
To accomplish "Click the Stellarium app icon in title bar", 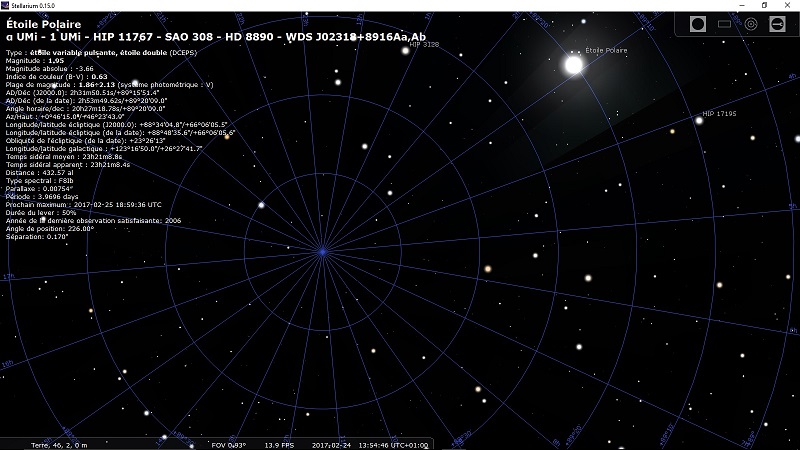I will coord(6,5).
